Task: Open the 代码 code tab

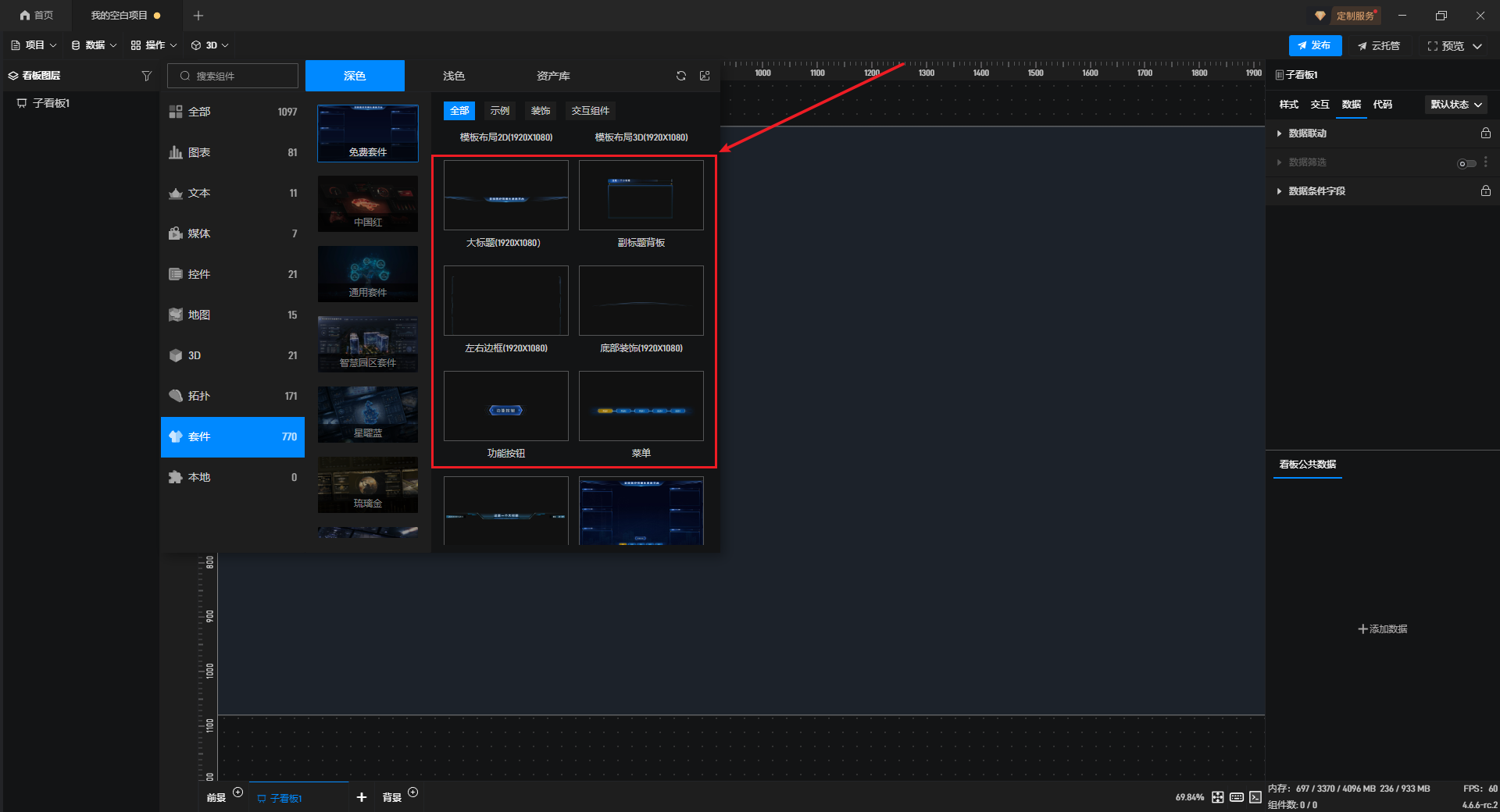Action: (1383, 105)
